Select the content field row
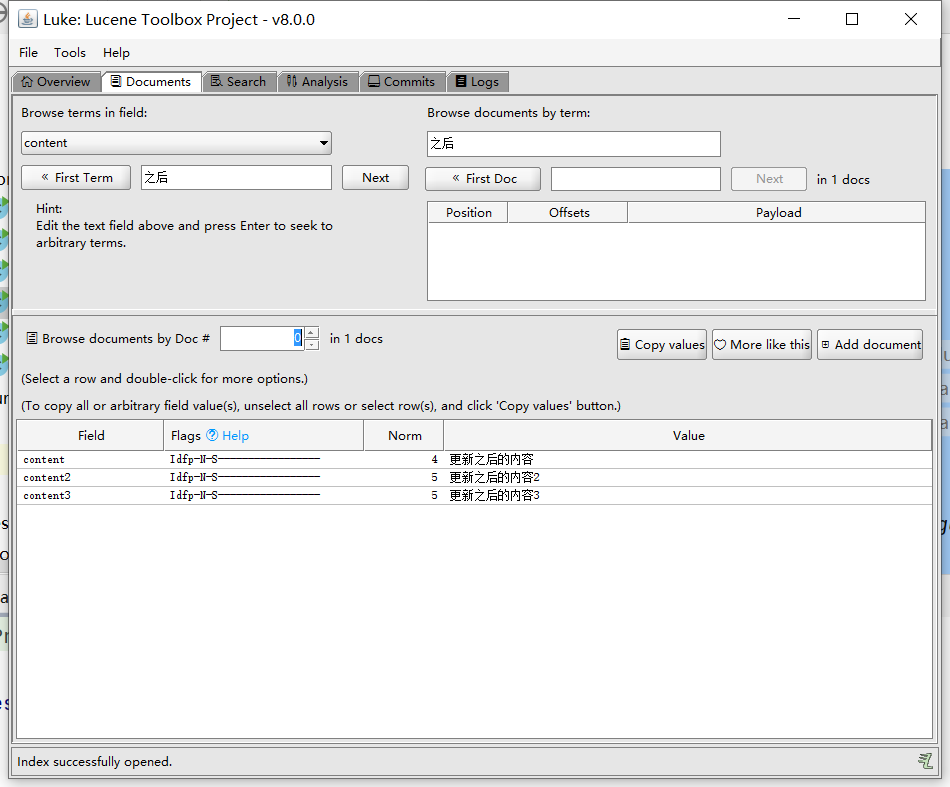The height and width of the screenshot is (787, 950). coord(474,460)
